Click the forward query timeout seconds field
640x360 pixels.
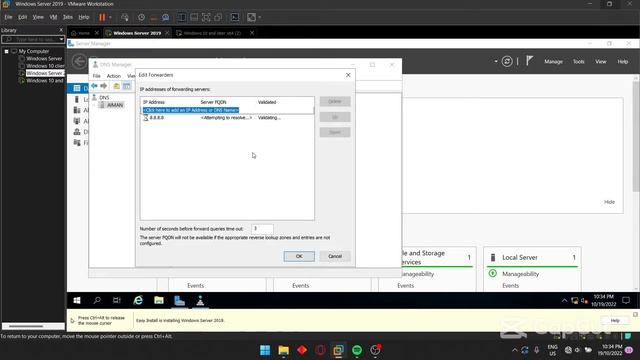click(262, 229)
